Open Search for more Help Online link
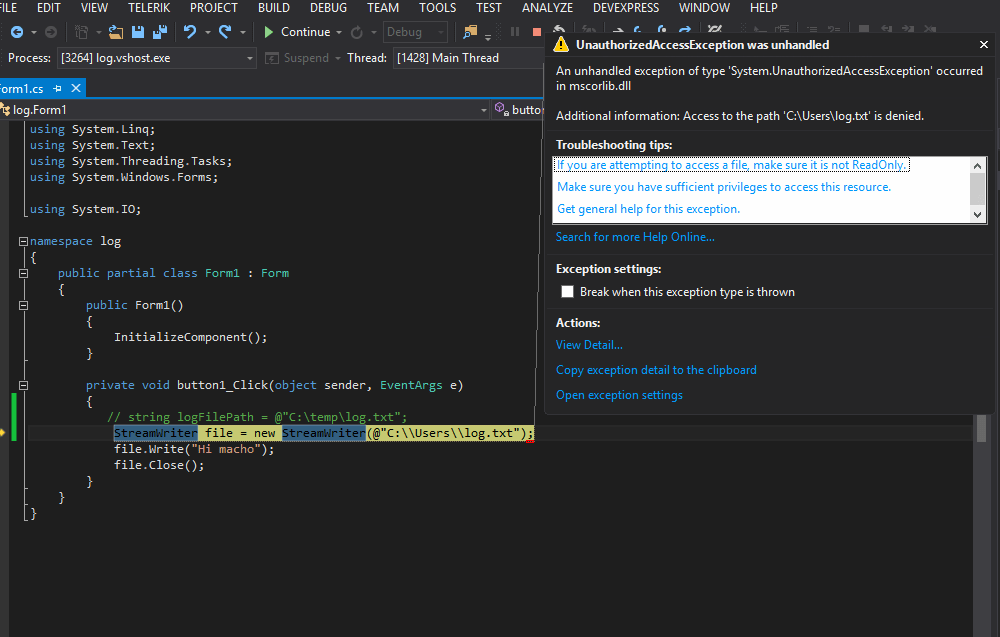The width and height of the screenshot is (1000, 637). tap(632, 236)
